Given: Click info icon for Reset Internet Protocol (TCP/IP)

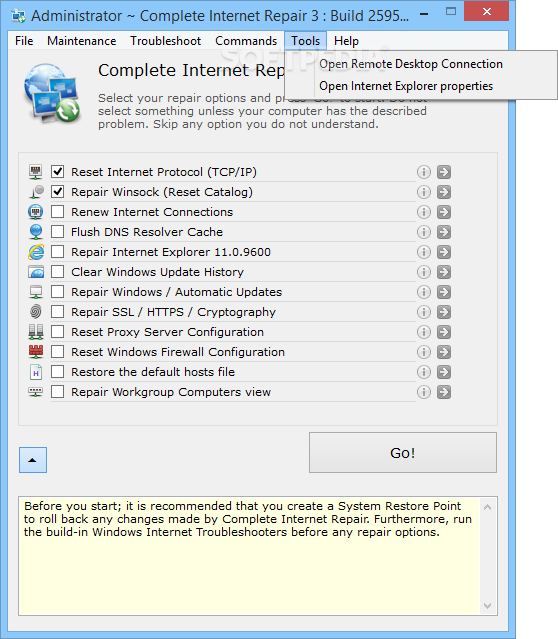Looking at the screenshot, I should coord(423,172).
